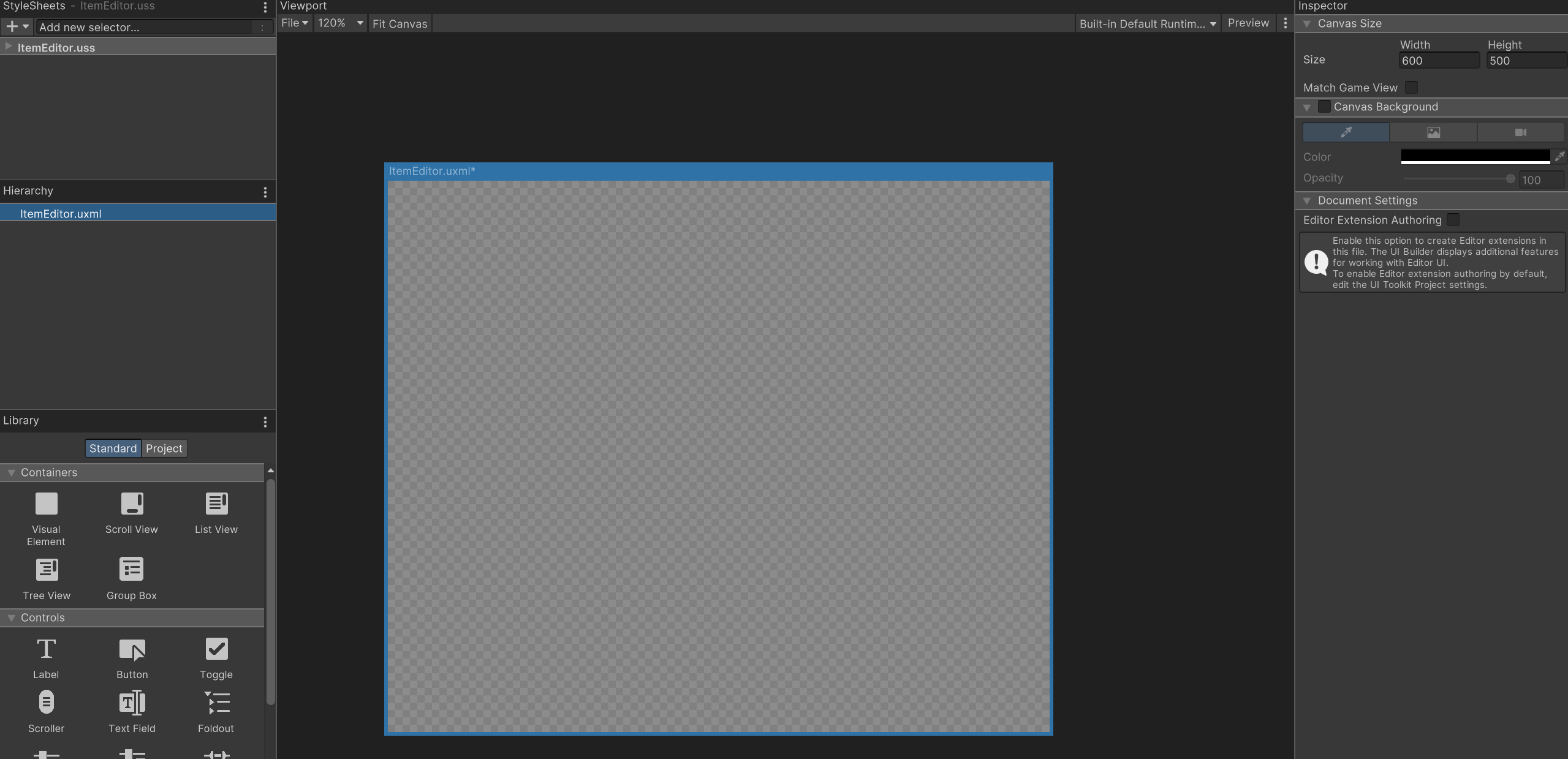Click the canvas Width input field
1568x759 pixels.
click(1439, 60)
